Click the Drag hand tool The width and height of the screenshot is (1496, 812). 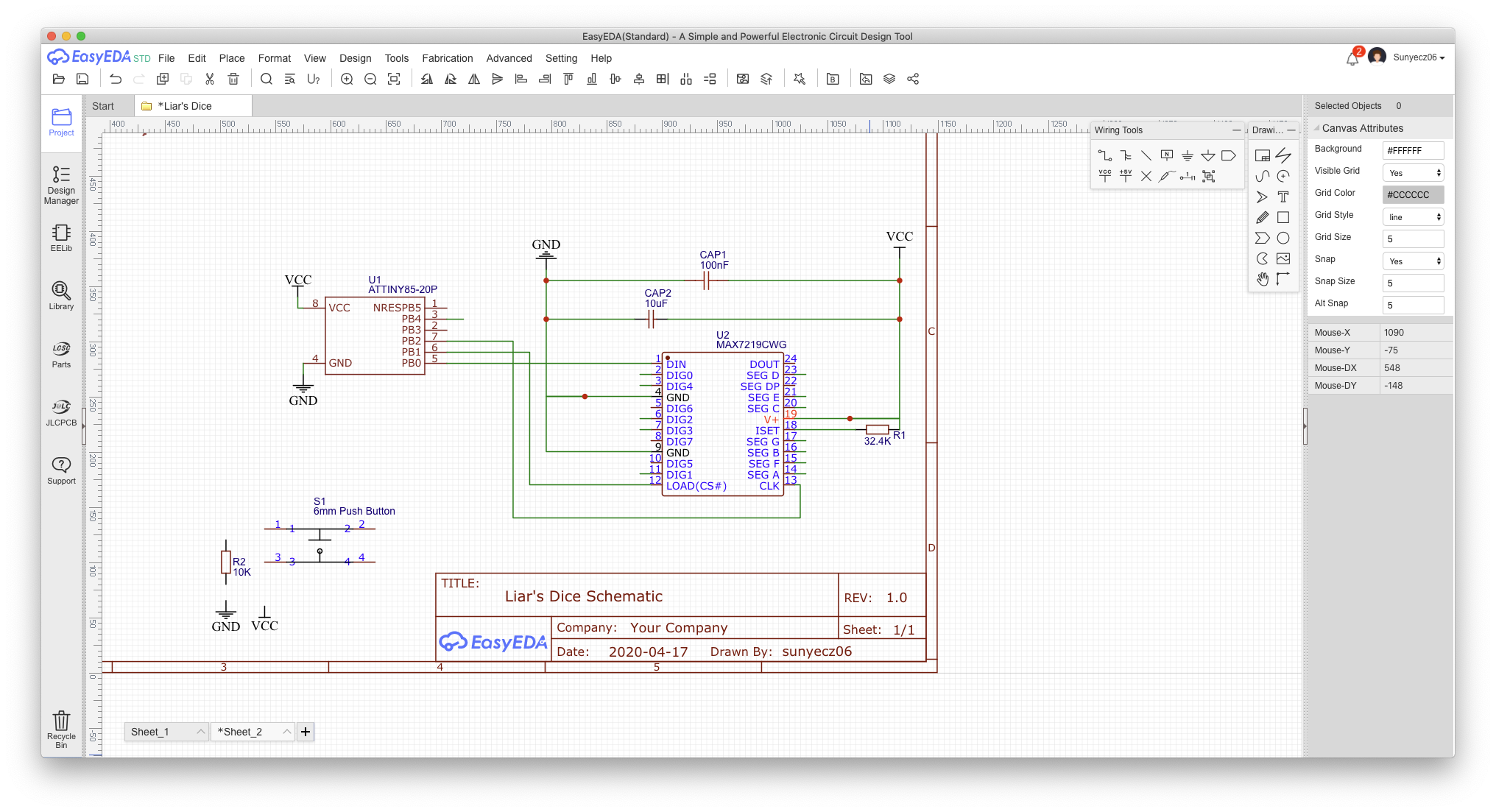coord(1263,279)
